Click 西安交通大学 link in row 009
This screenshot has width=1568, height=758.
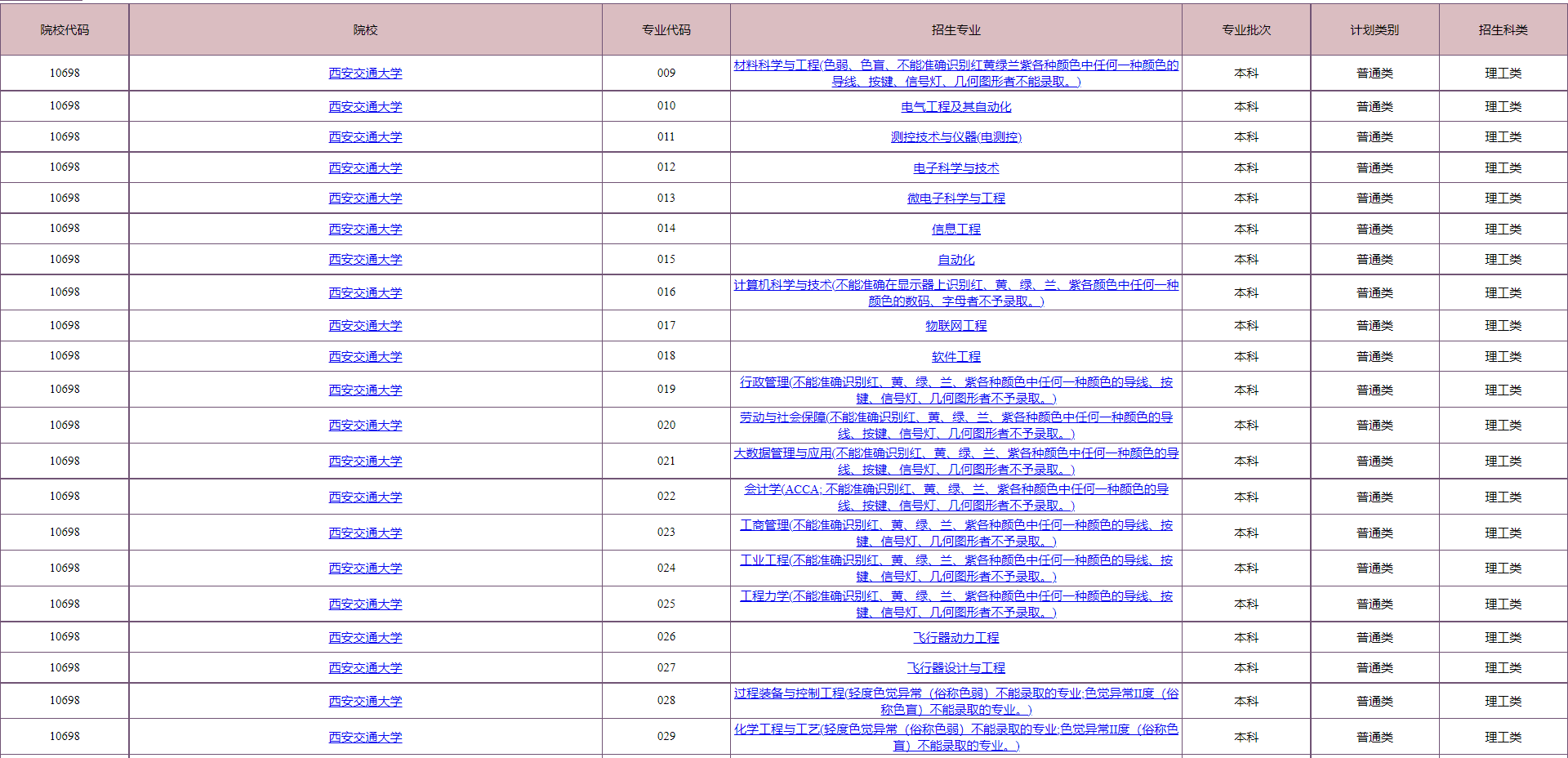coord(365,74)
